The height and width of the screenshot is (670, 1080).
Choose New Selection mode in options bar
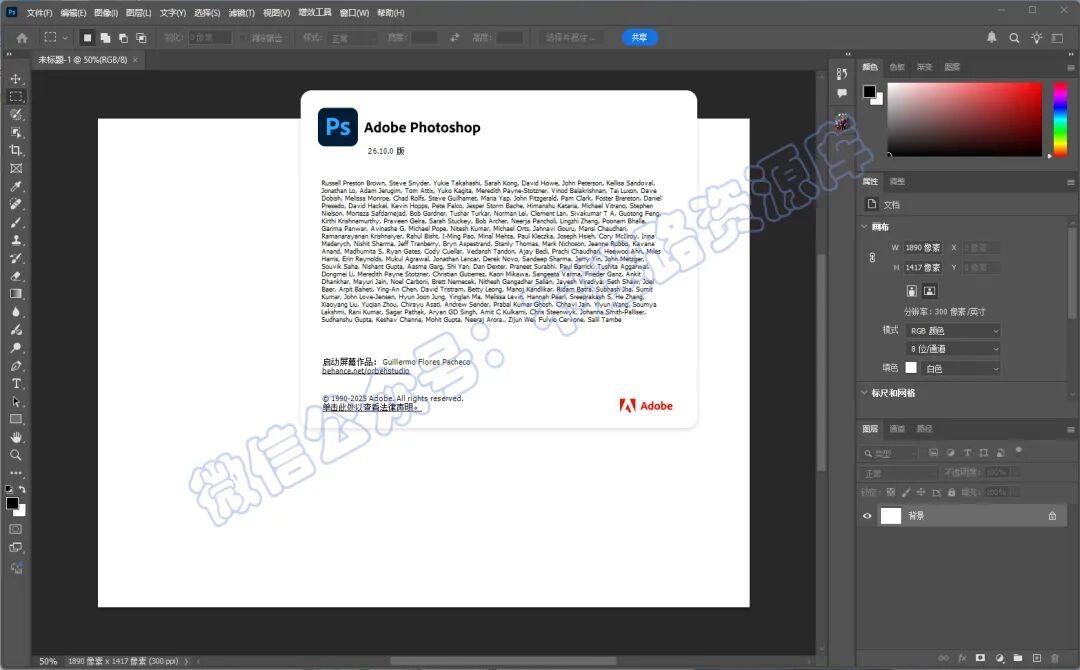[87, 38]
